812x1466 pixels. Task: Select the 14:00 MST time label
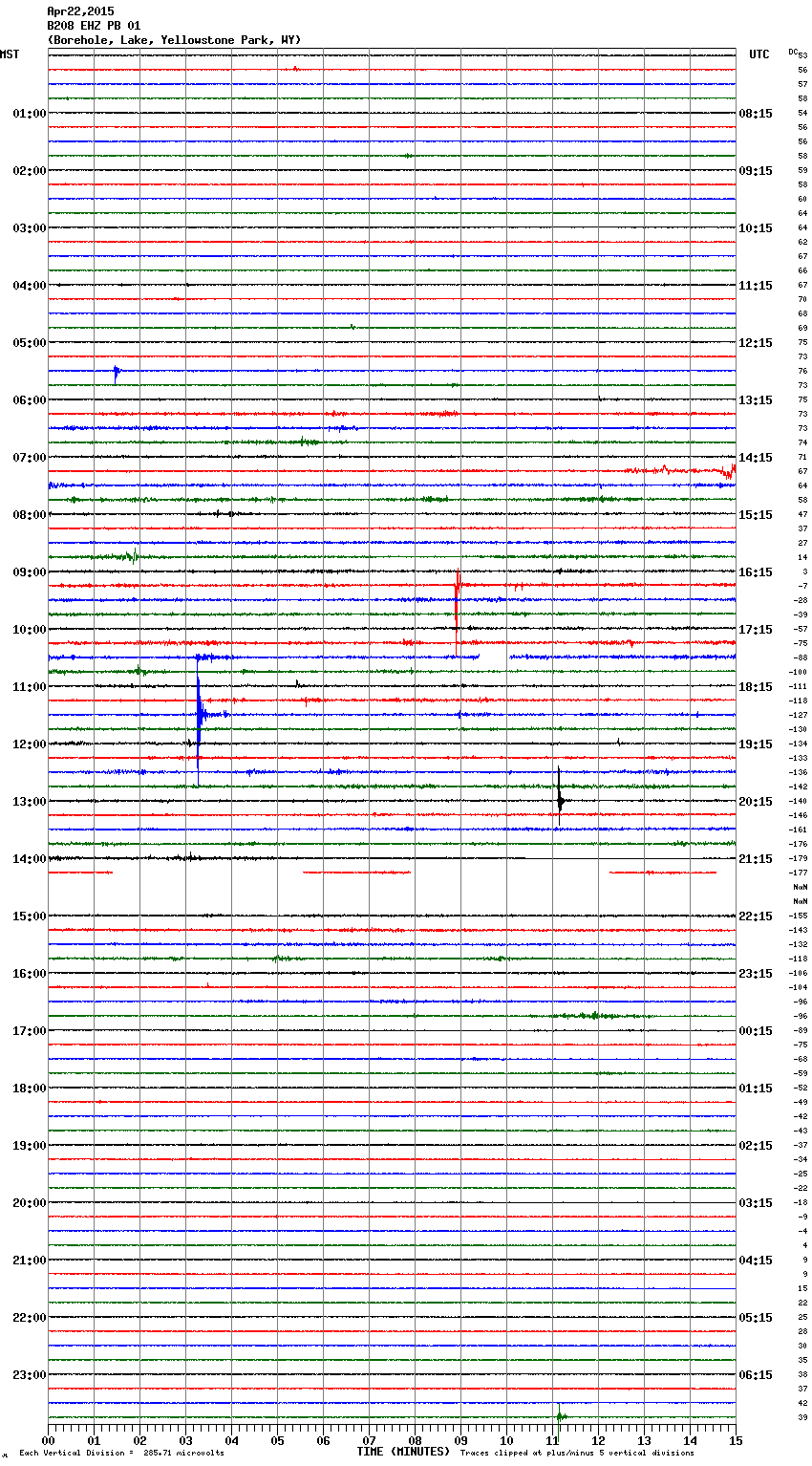[29, 859]
